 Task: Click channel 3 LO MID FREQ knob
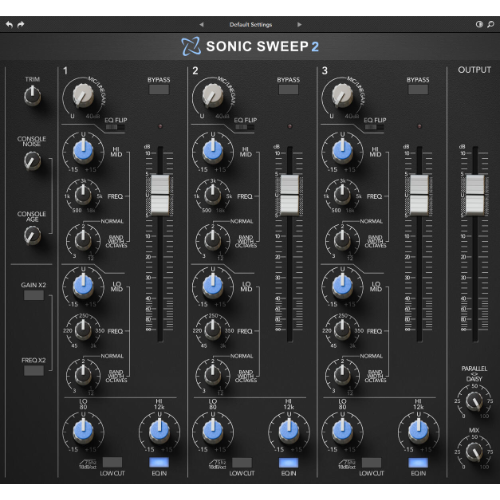tap(342, 329)
